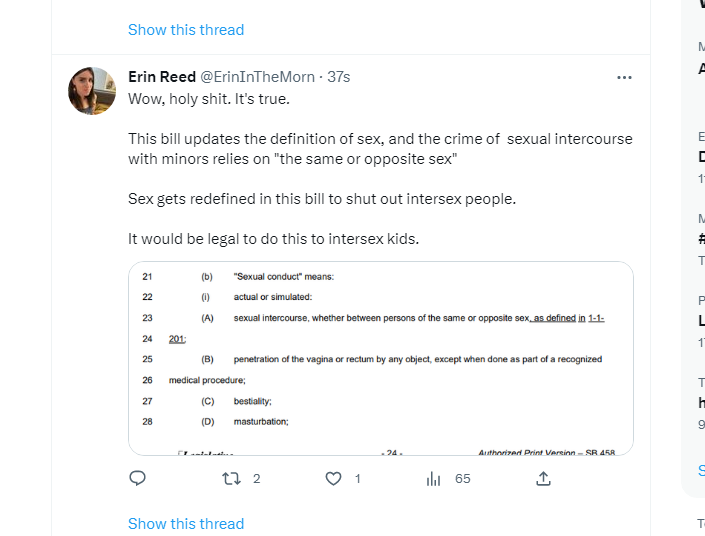Click Erin Reed's profile avatar
The height and width of the screenshot is (536, 705).
(92, 91)
